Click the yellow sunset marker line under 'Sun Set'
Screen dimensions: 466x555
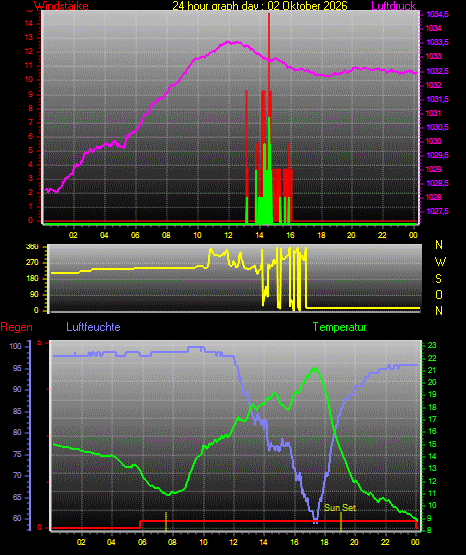click(341, 521)
